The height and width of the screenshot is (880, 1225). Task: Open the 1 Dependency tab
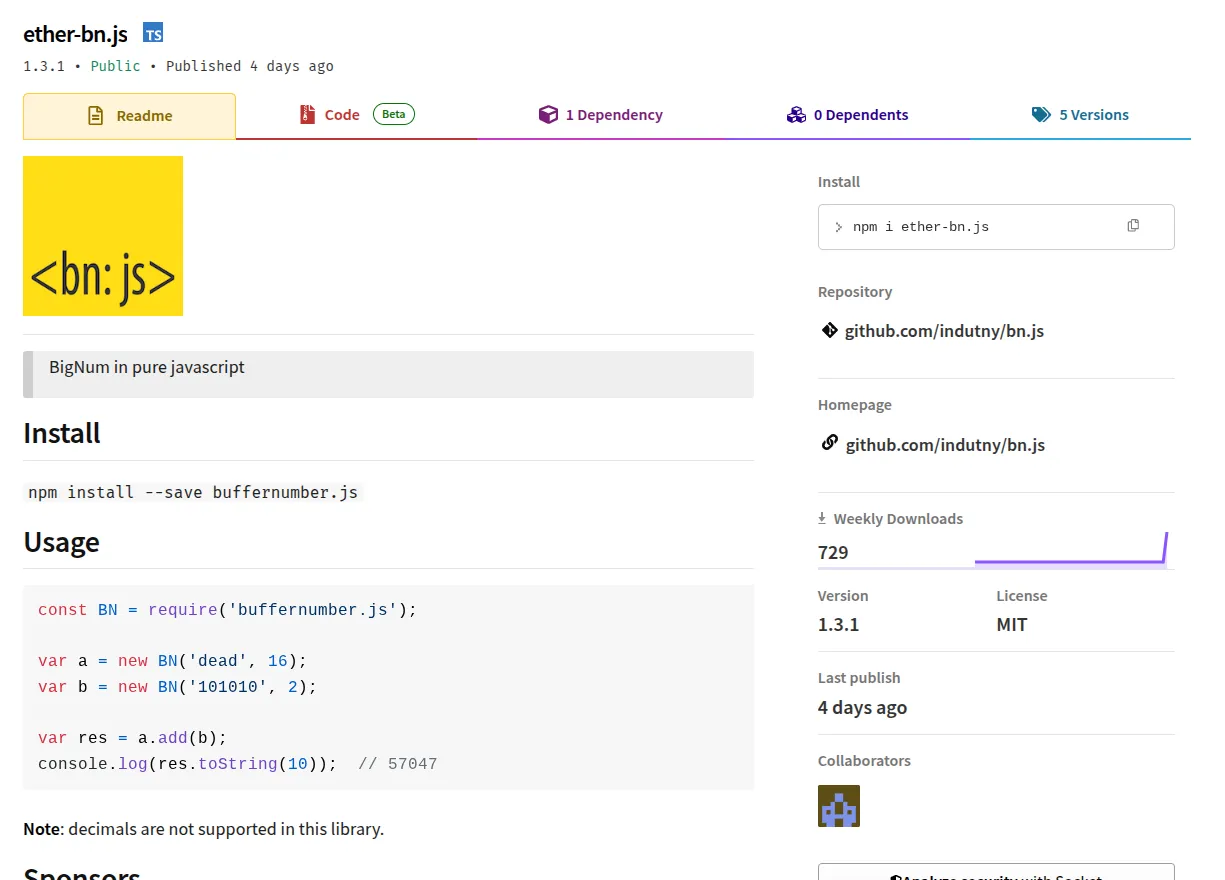click(600, 115)
